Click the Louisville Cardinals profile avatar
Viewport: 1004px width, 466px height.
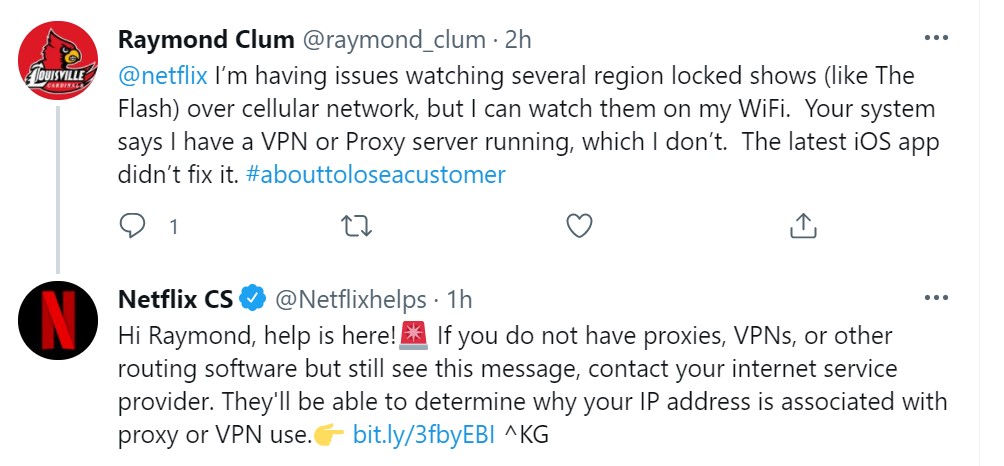tap(58, 61)
